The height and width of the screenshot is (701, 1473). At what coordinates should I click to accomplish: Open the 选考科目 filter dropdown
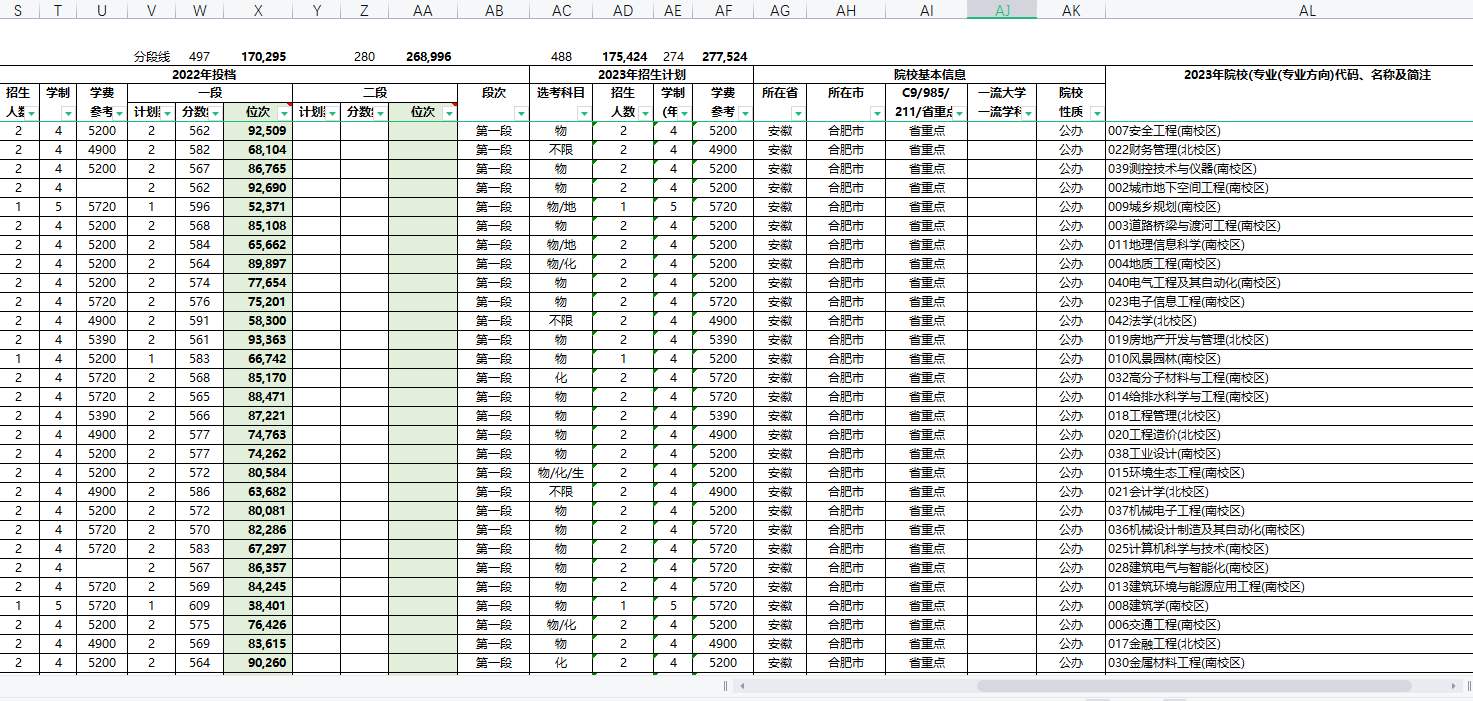coord(584,113)
